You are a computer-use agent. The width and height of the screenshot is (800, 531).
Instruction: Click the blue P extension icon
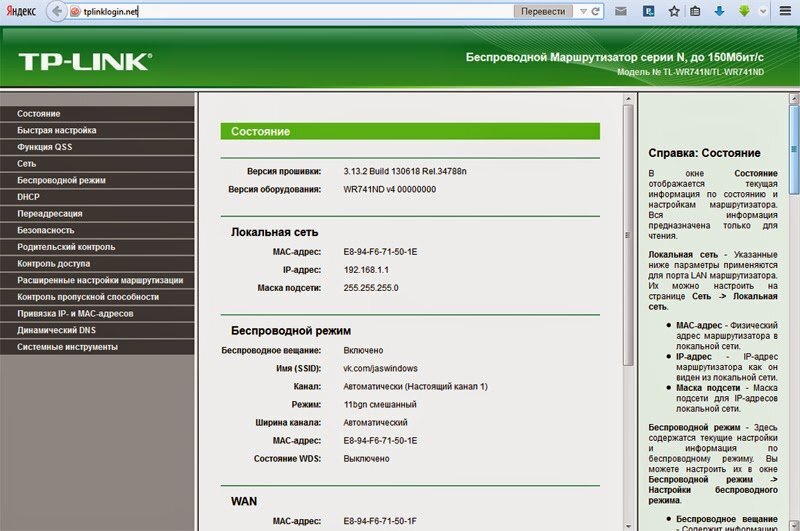click(x=648, y=11)
